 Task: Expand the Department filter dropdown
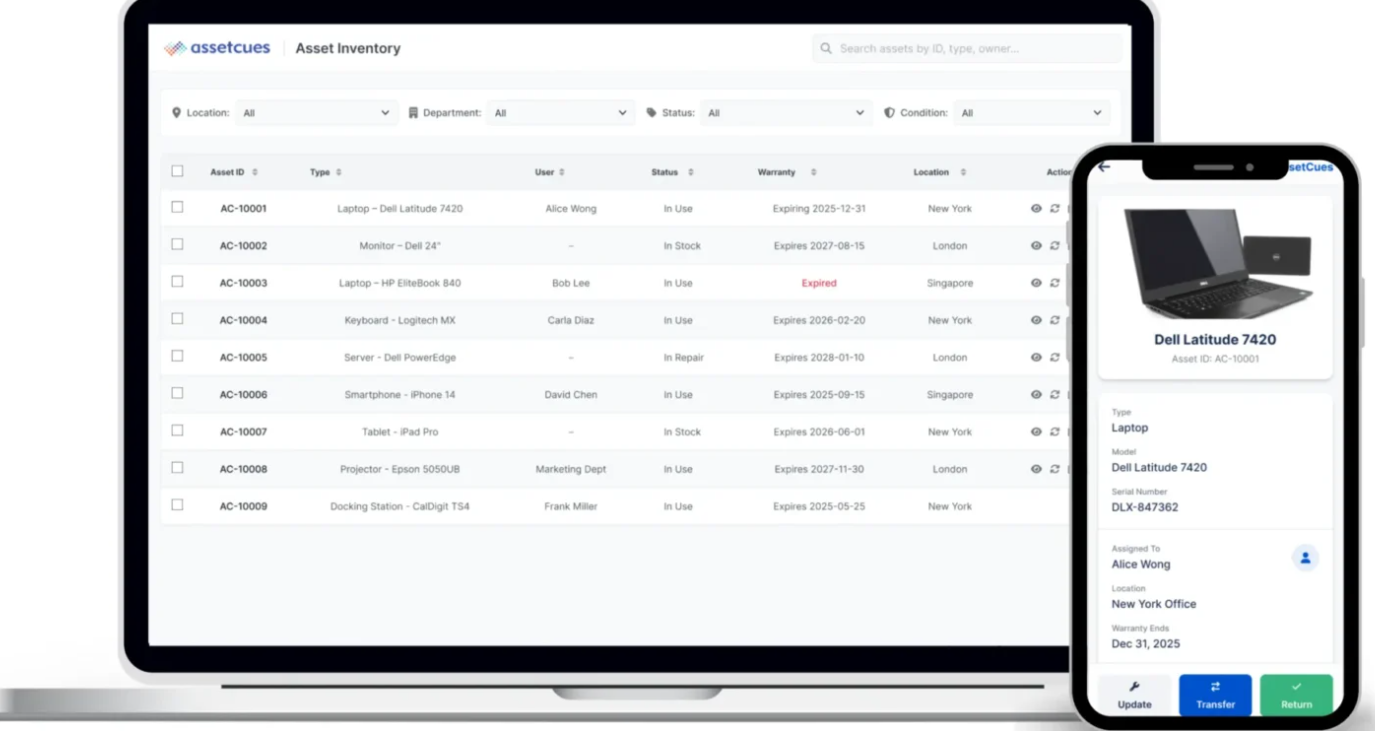(x=560, y=113)
